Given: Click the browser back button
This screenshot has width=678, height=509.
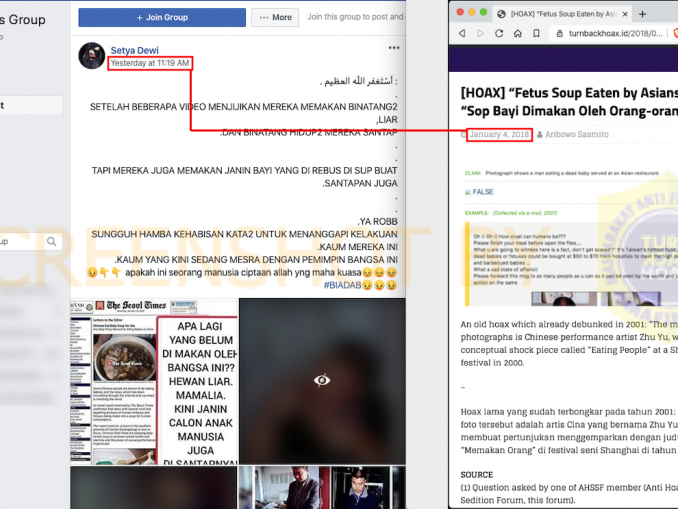Looking at the screenshot, I should [462, 33].
